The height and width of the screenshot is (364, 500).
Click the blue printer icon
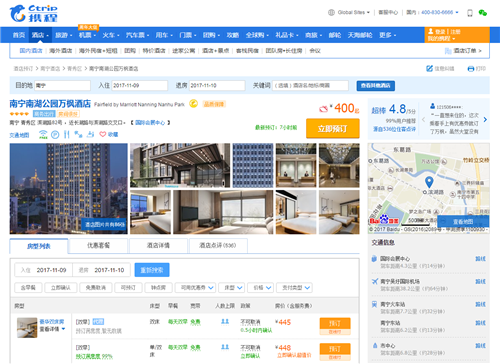tap(471, 69)
